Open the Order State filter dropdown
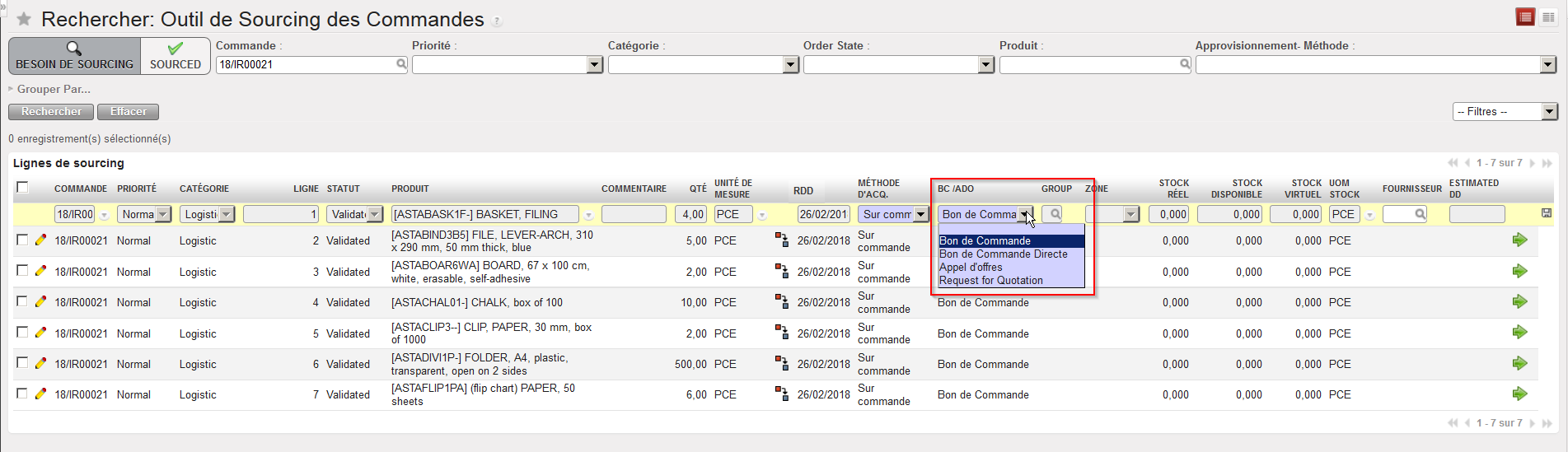Screen dimensions: 1568x452 tap(985, 64)
